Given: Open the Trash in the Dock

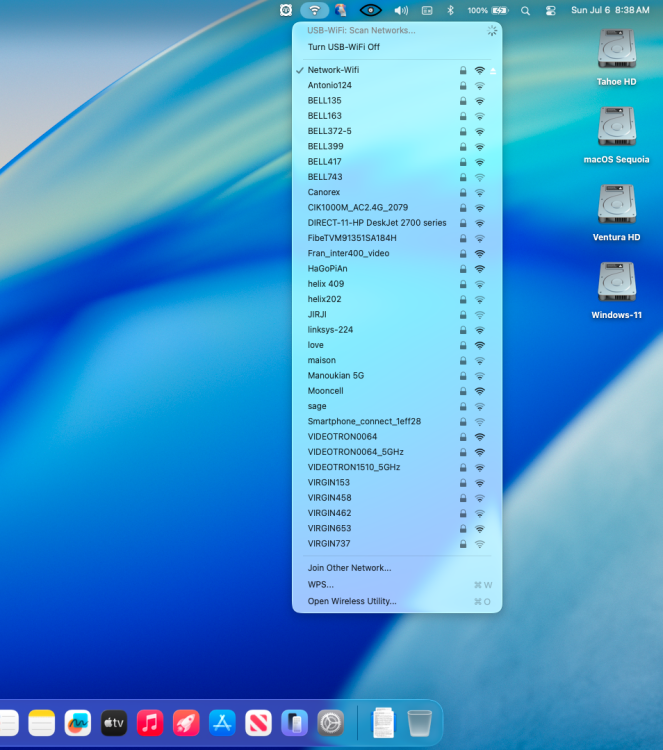Looking at the screenshot, I should (420, 723).
